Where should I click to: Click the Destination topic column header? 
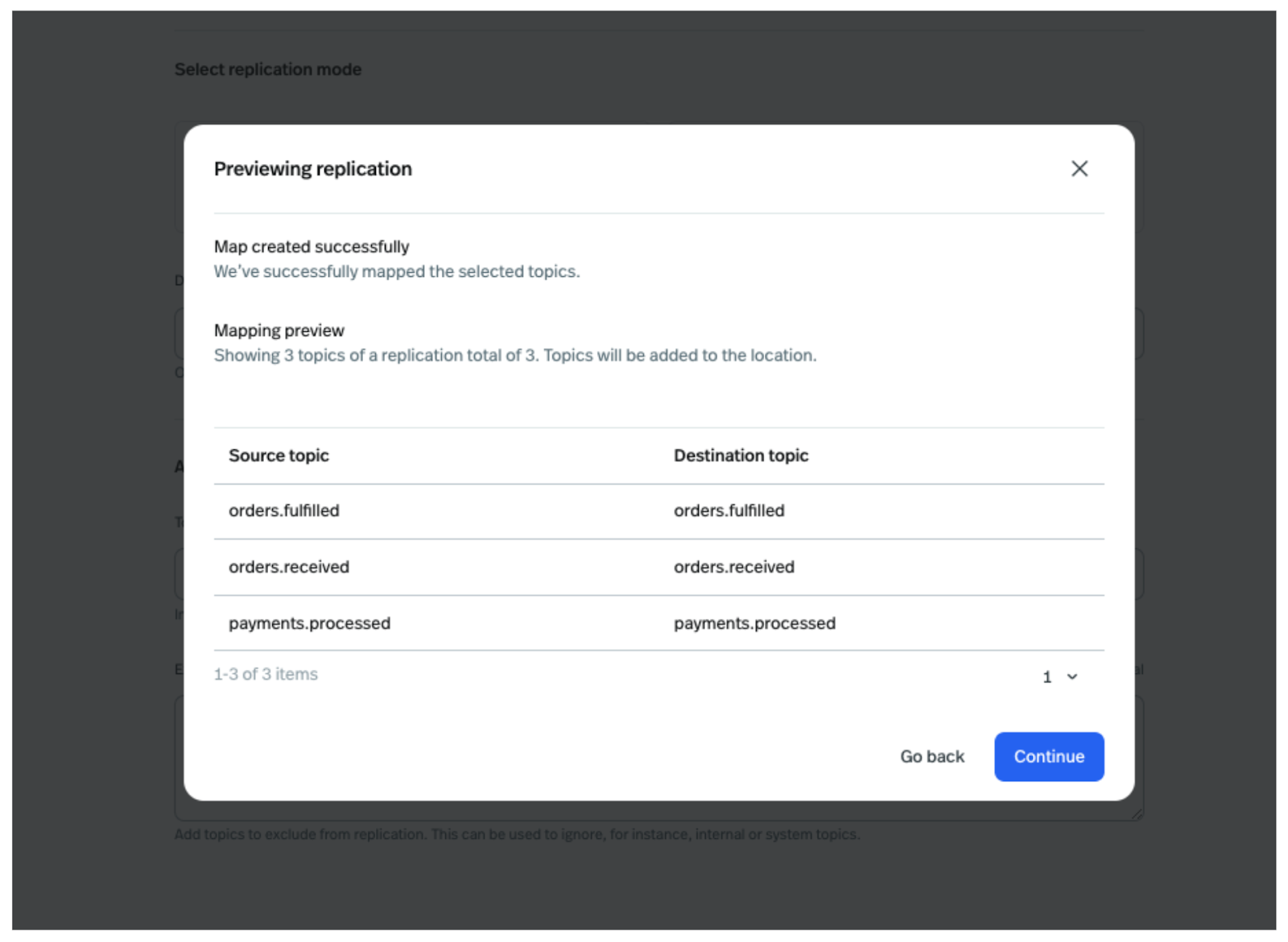click(x=740, y=456)
